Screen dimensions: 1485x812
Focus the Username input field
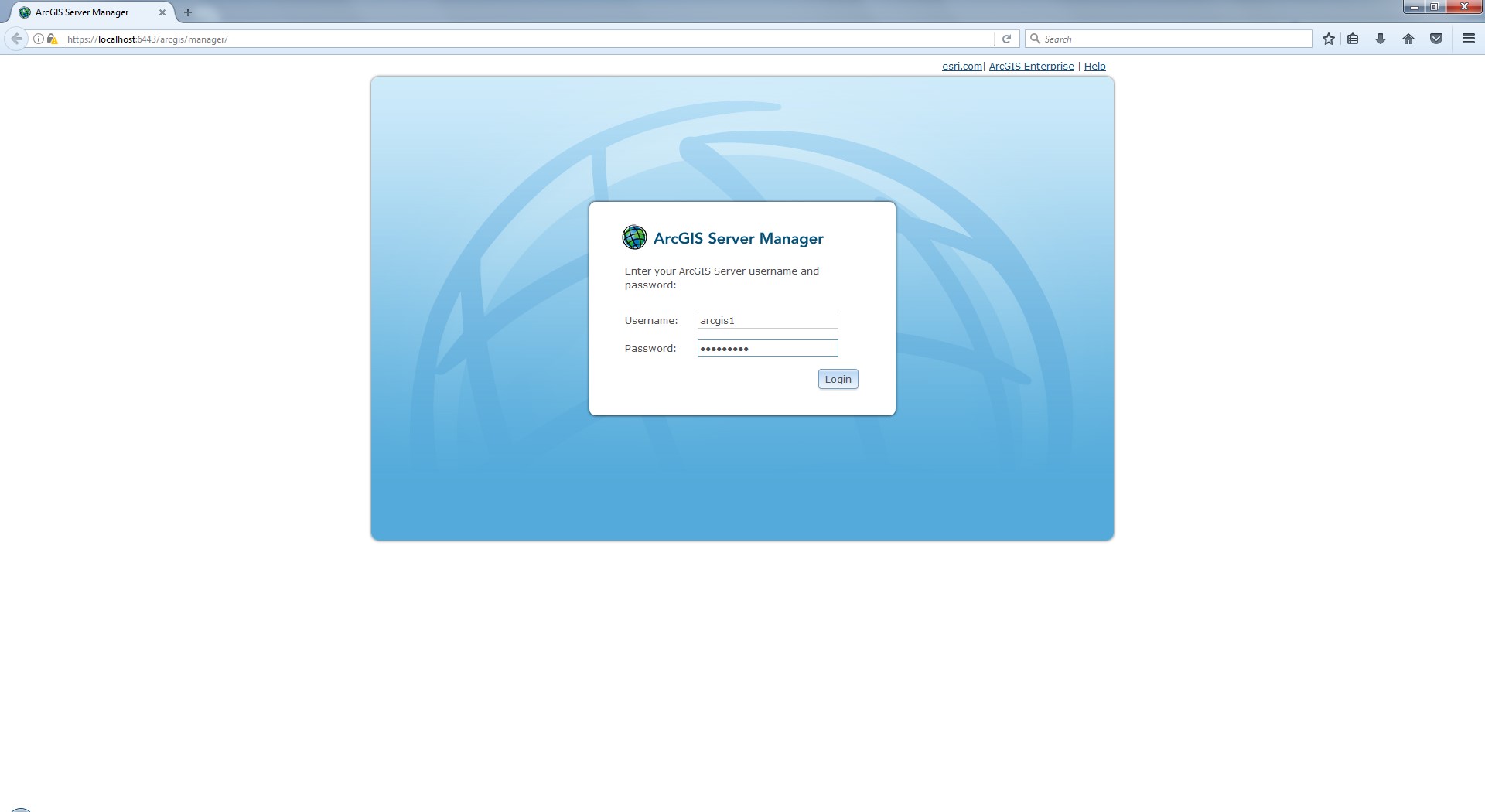[767, 320]
